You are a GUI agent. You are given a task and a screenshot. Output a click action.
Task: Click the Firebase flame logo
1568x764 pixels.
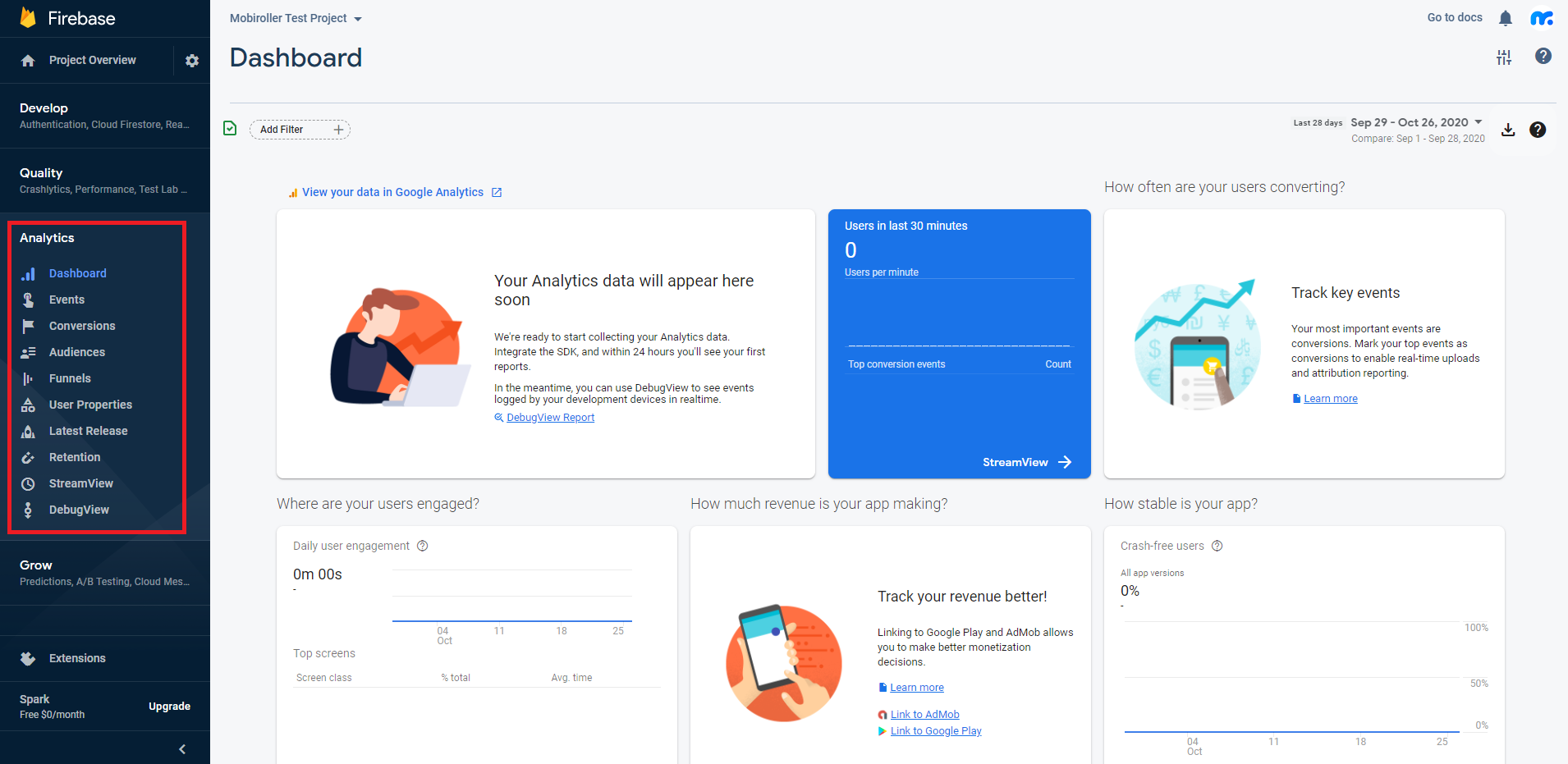tap(28, 17)
